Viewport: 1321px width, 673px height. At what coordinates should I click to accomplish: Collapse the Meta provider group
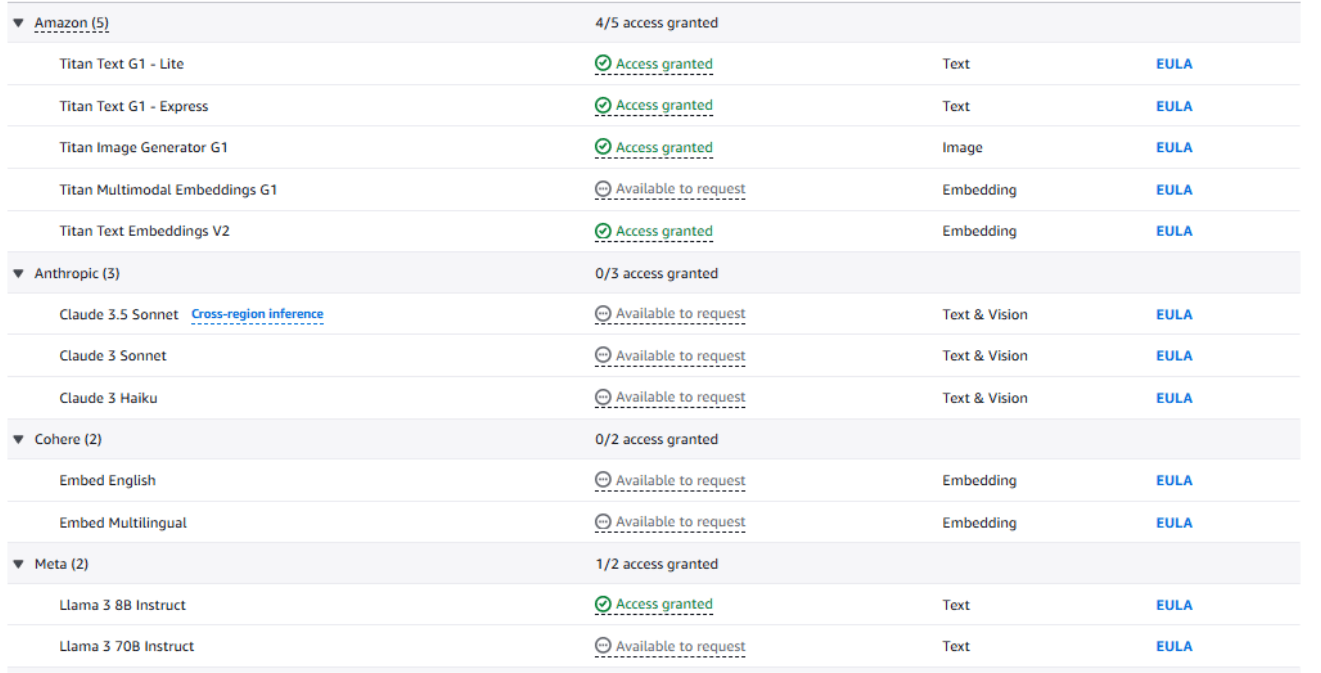pos(18,565)
